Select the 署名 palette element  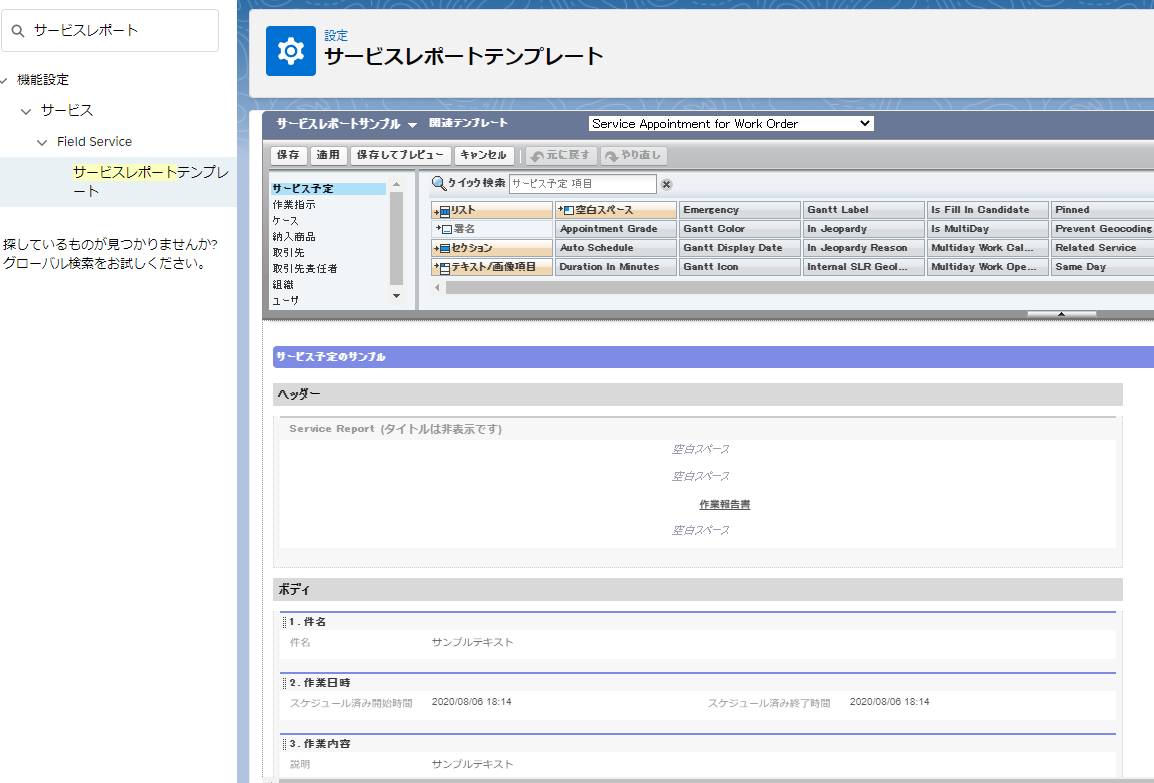pos(493,229)
